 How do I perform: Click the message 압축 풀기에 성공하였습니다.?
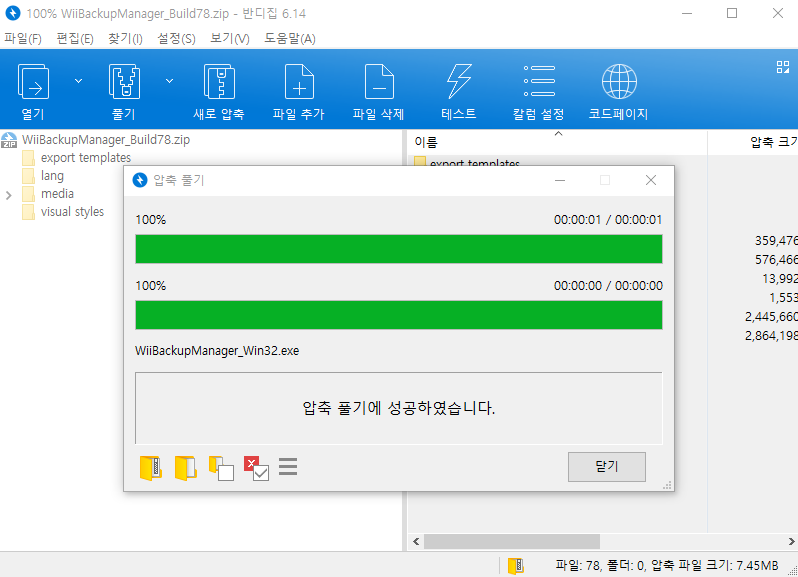pos(399,408)
